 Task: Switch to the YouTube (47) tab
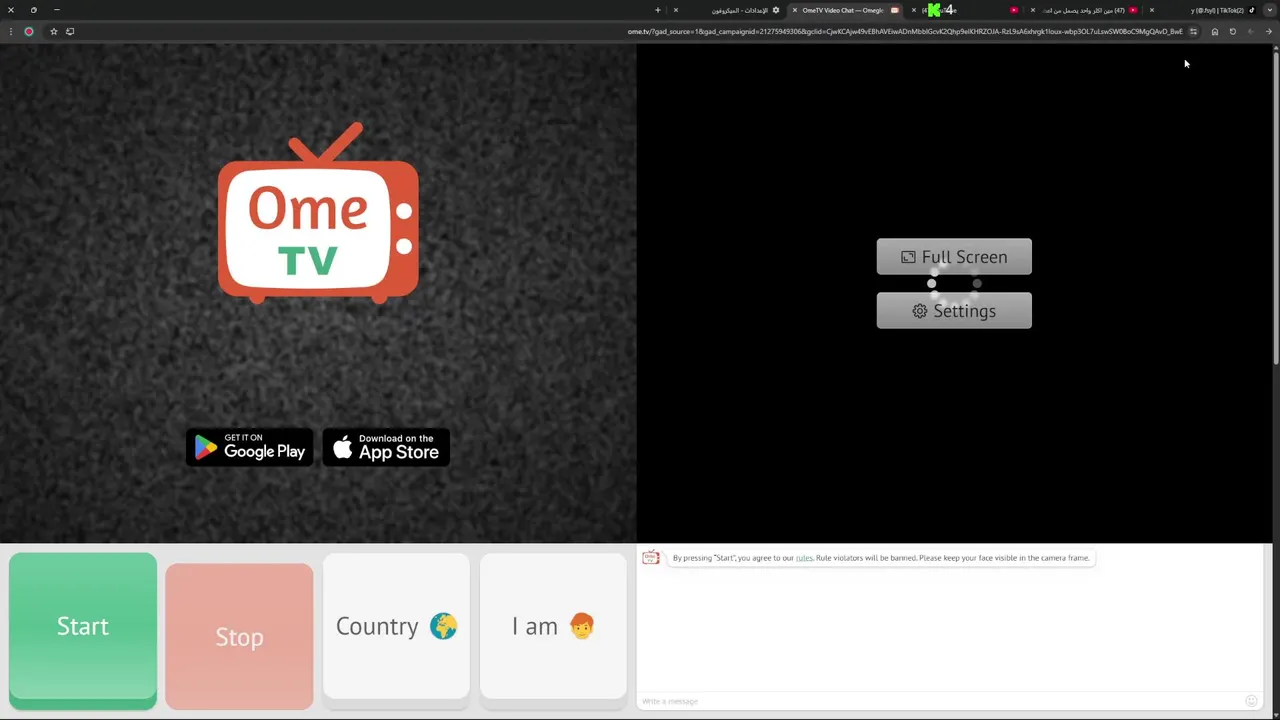(1086, 10)
